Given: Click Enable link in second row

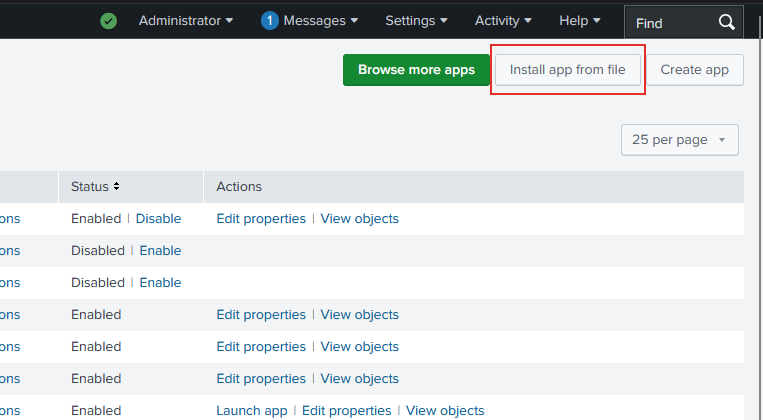Looking at the screenshot, I should pyautogui.click(x=160, y=251).
